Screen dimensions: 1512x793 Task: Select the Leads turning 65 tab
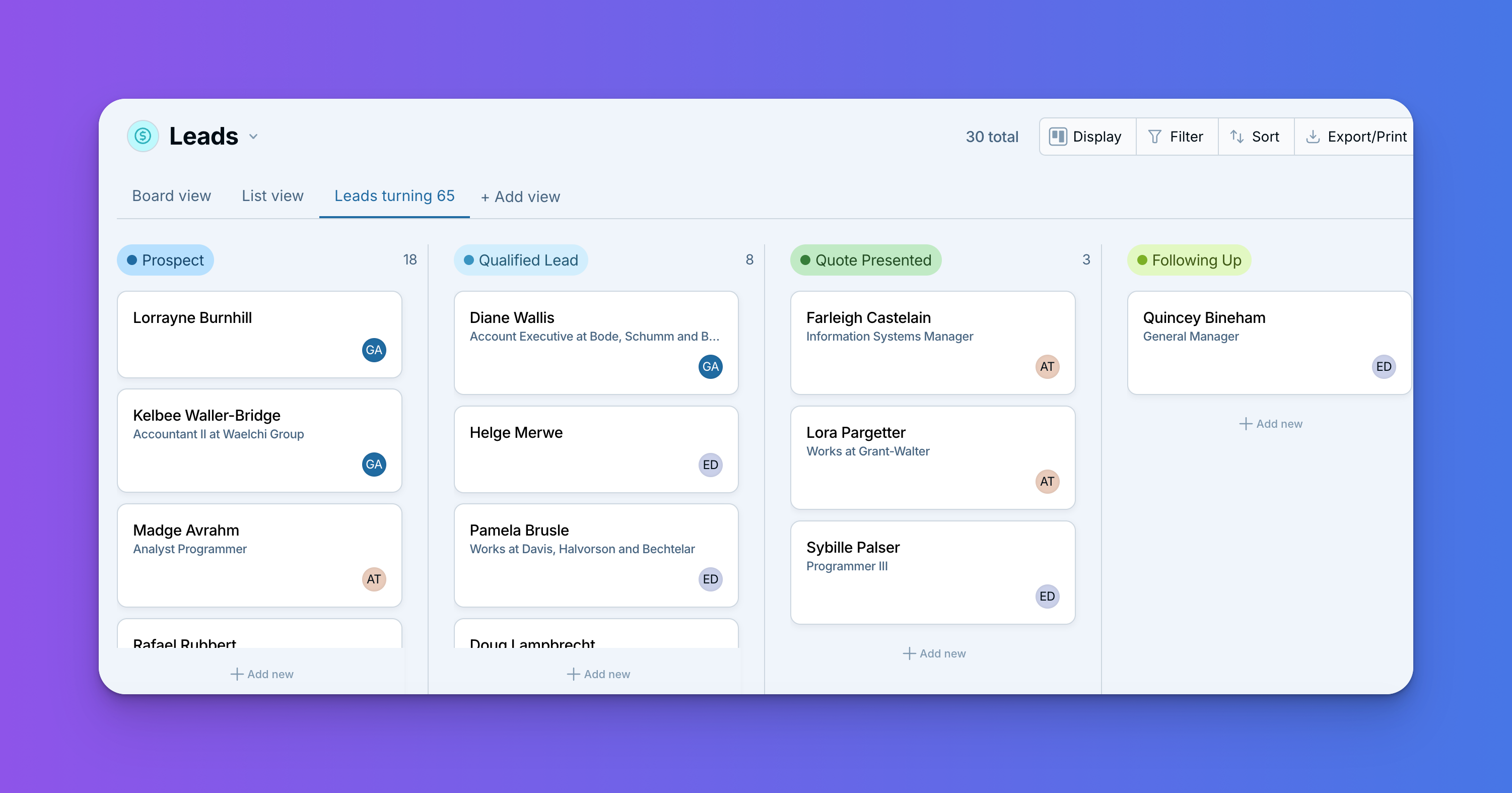click(394, 196)
